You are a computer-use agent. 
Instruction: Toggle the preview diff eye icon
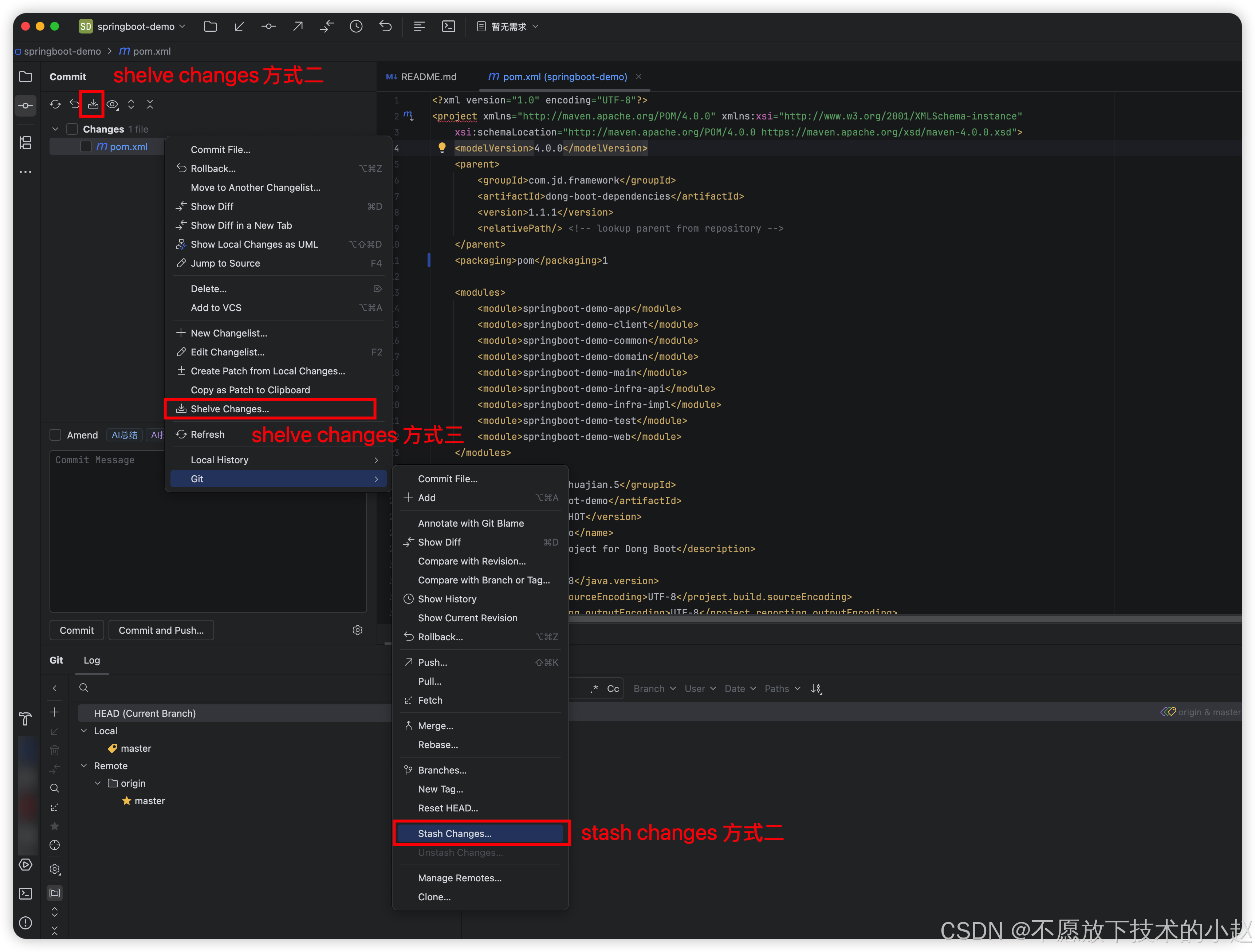112,105
